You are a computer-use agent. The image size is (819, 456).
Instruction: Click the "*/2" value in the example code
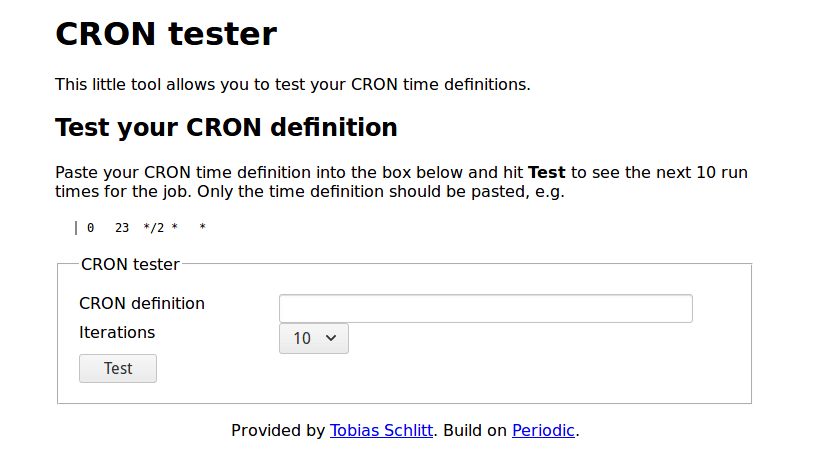point(153,228)
